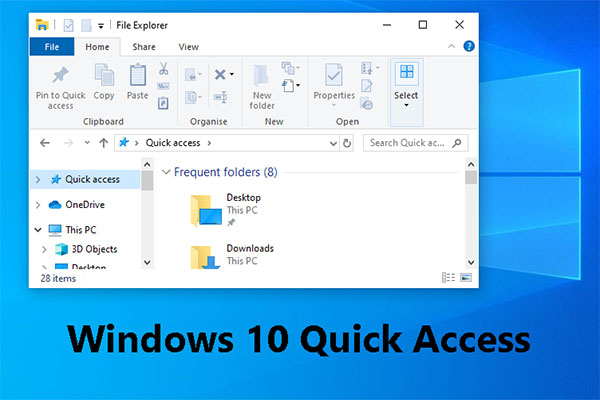Click the Quick access breadcrumb in address bar

tap(173, 143)
